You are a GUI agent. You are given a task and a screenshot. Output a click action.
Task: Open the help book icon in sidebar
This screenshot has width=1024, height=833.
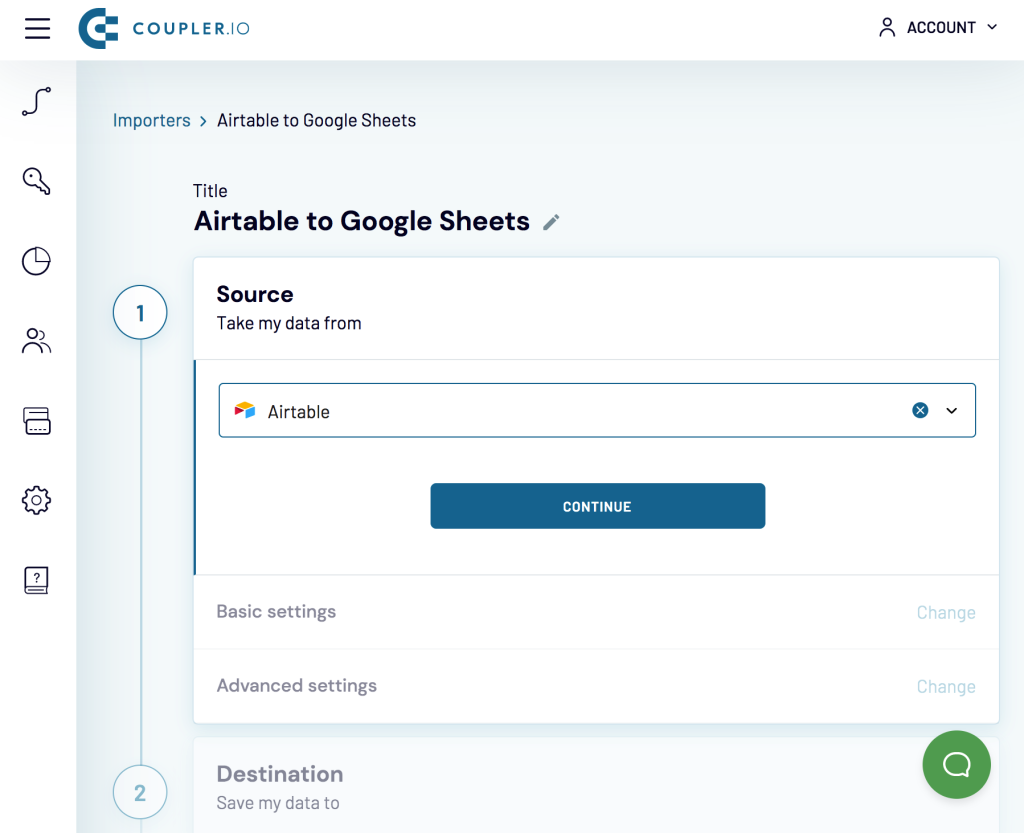point(37,580)
